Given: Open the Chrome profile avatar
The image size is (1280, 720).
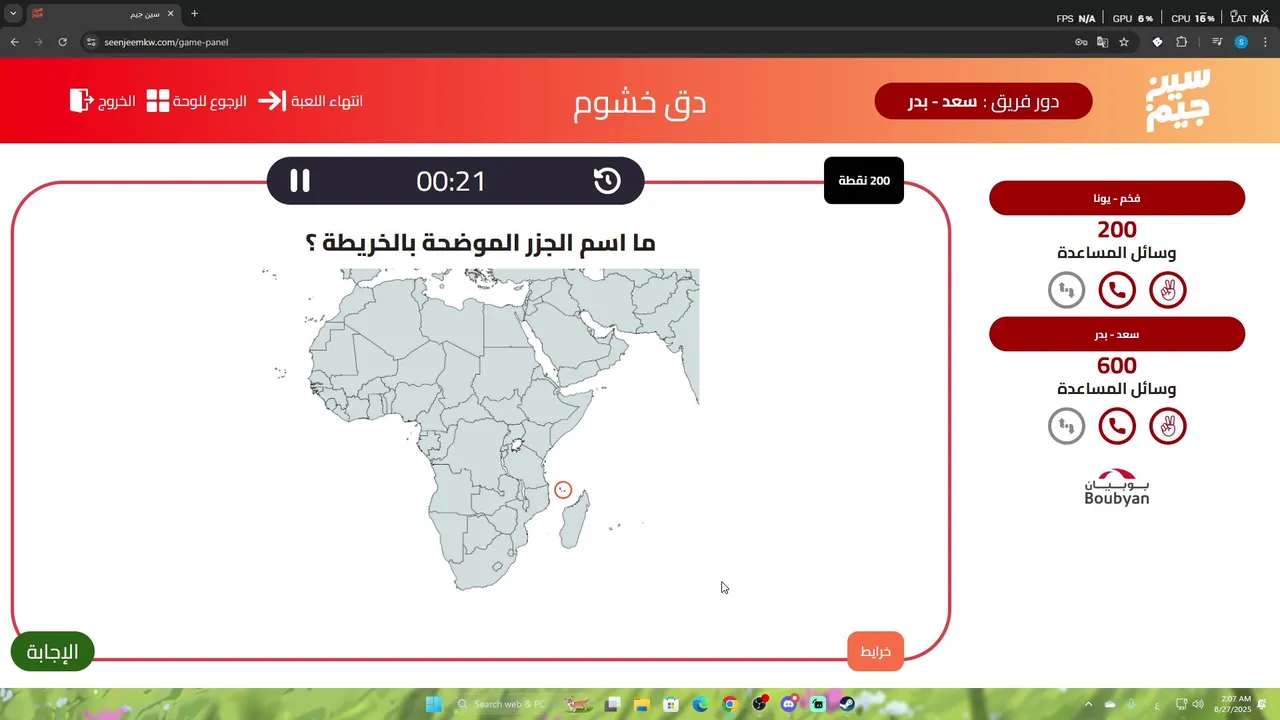Looking at the screenshot, I should 1241,42.
